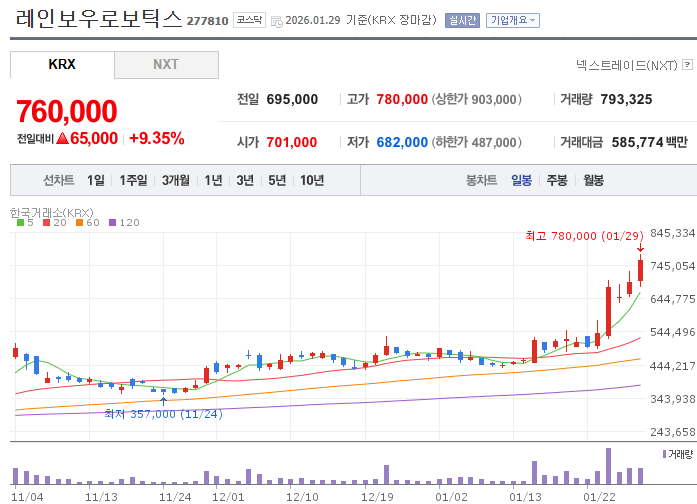Click the 12/01 date axis label
Image resolution: width=697 pixels, height=504 pixels.
228,497
